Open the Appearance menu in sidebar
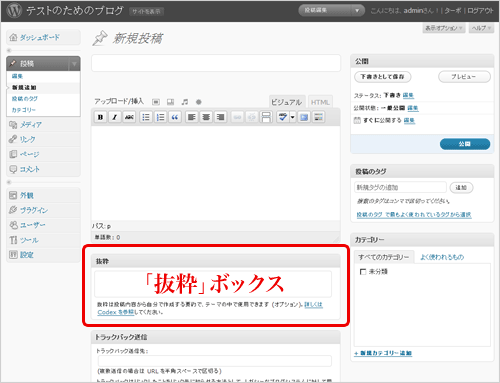Screen dimensions: 500x383 pos(43,195)
